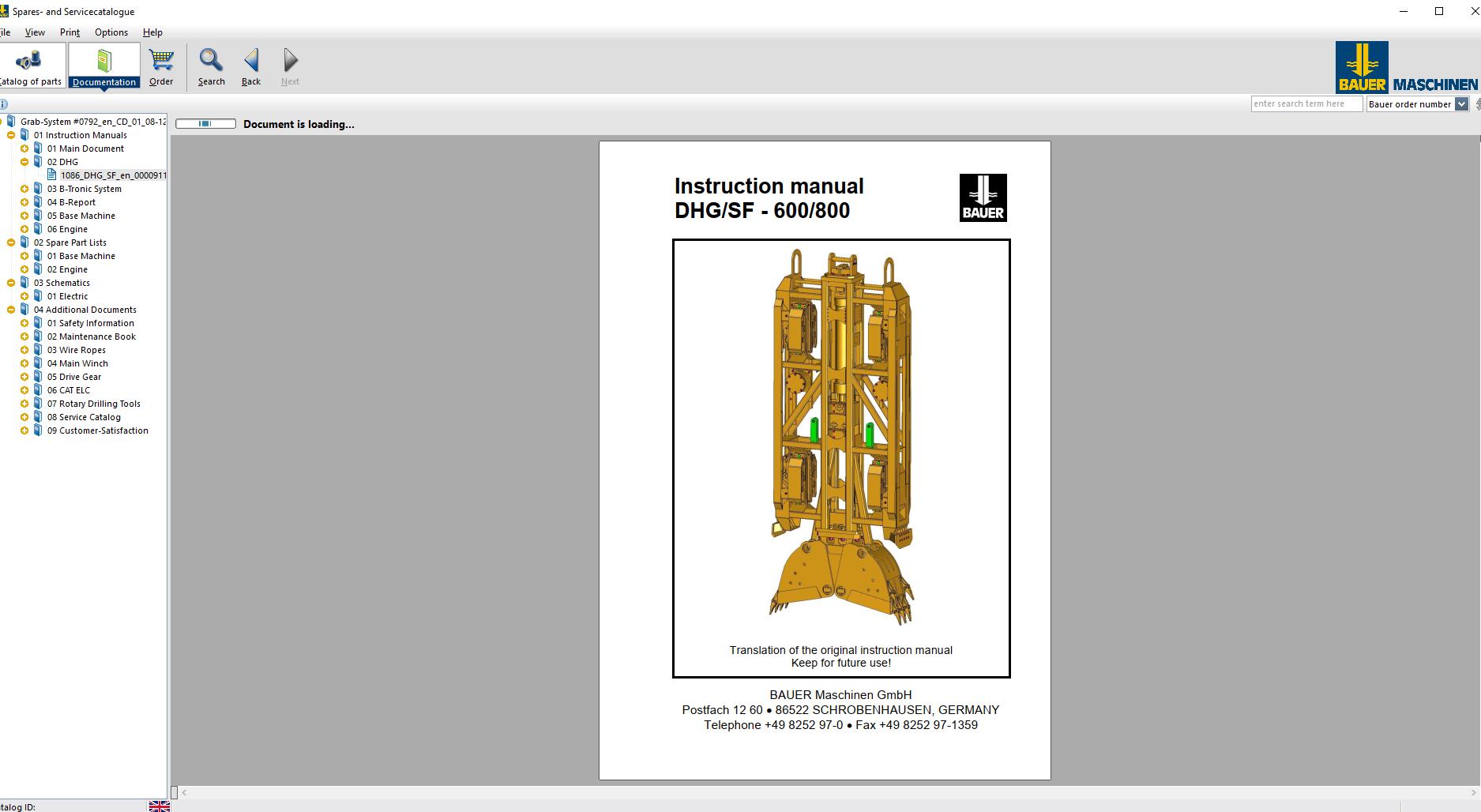Screen dimensions: 1481x812
Task: Open the Order shopping cart
Action: 161,66
